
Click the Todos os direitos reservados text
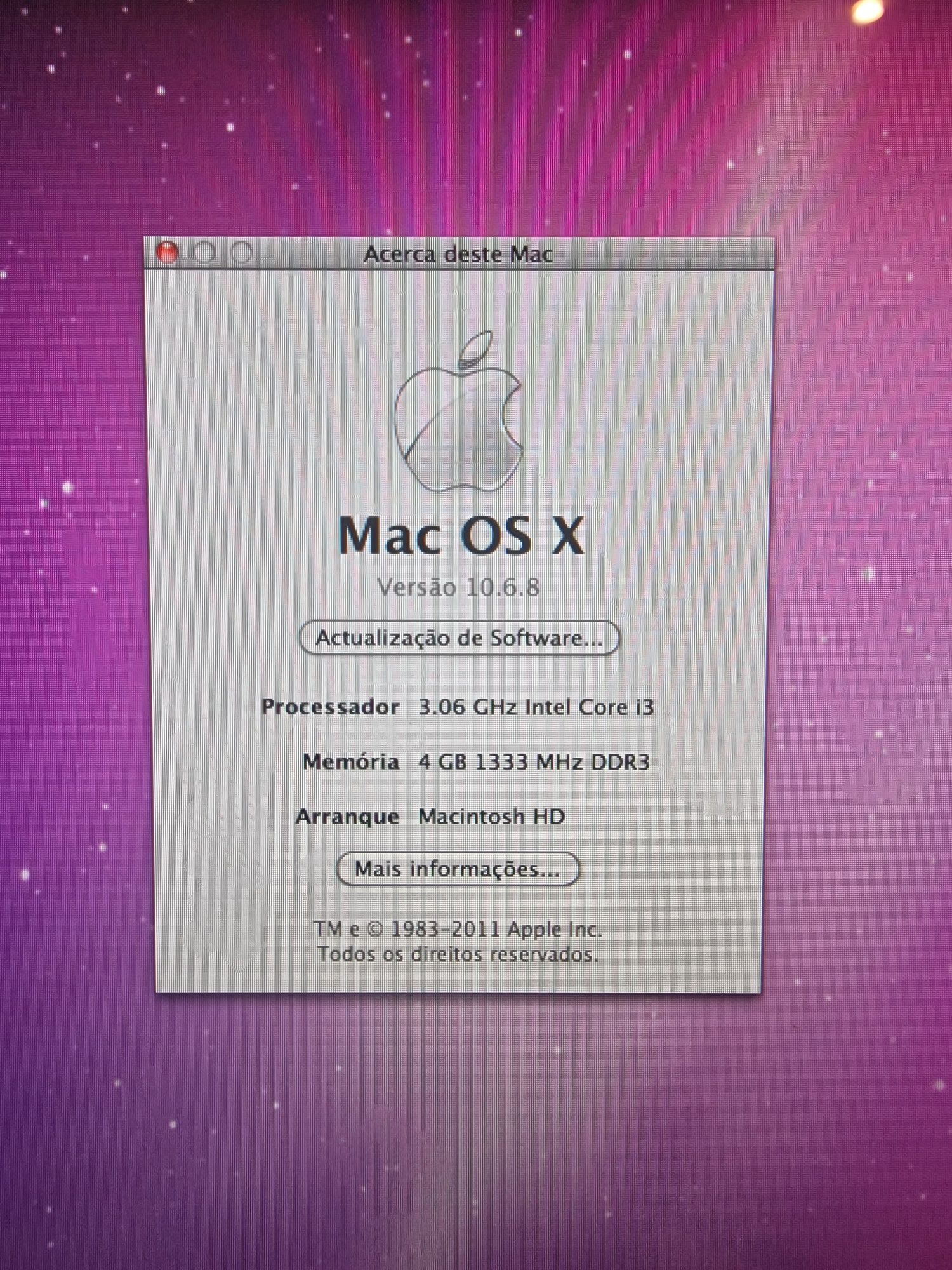[x=458, y=954]
